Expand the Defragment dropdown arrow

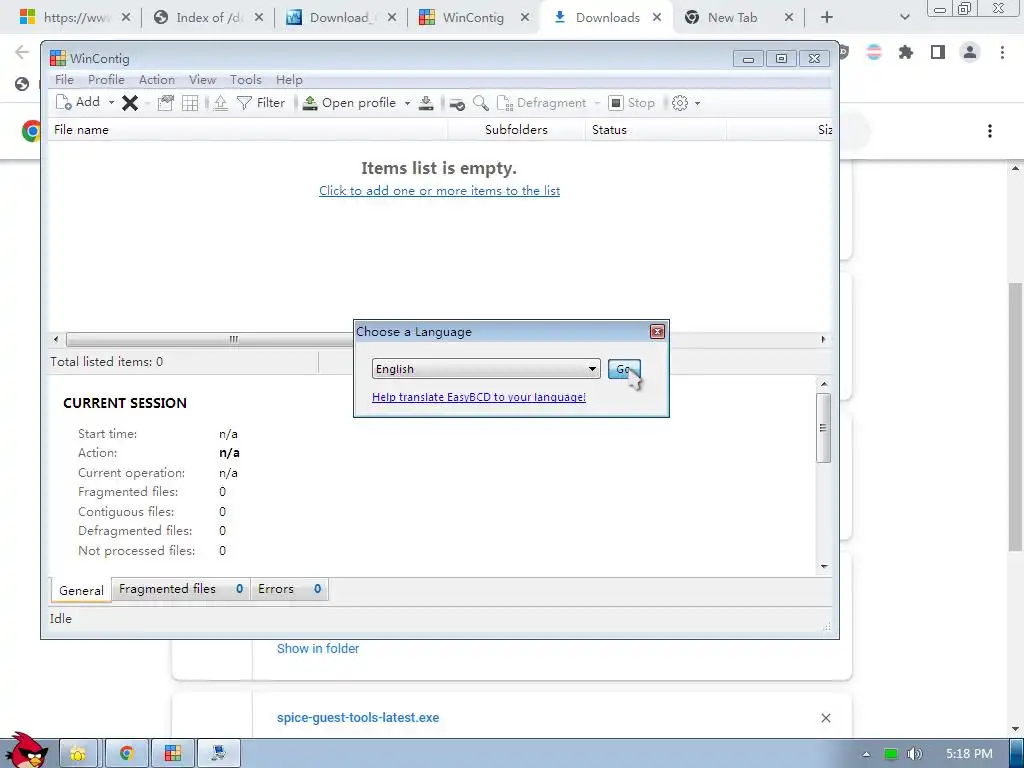tap(596, 103)
